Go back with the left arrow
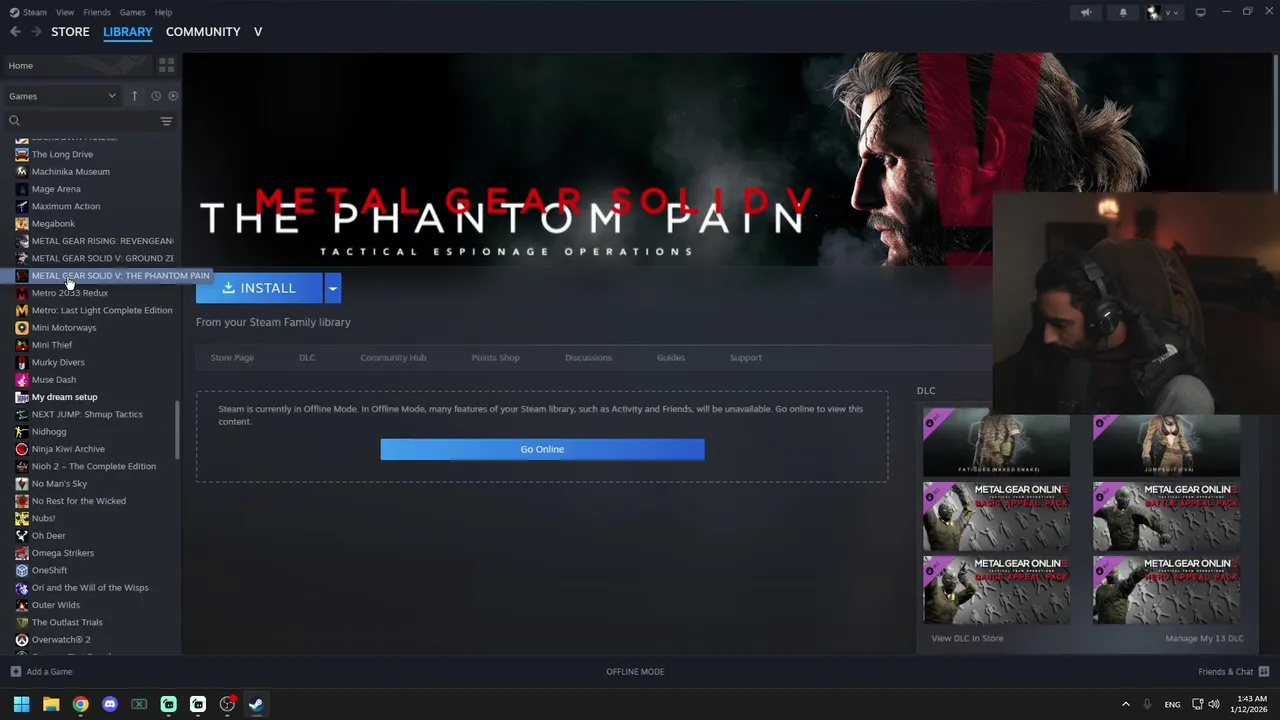This screenshot has width=1280, height=720. point(15,32)
